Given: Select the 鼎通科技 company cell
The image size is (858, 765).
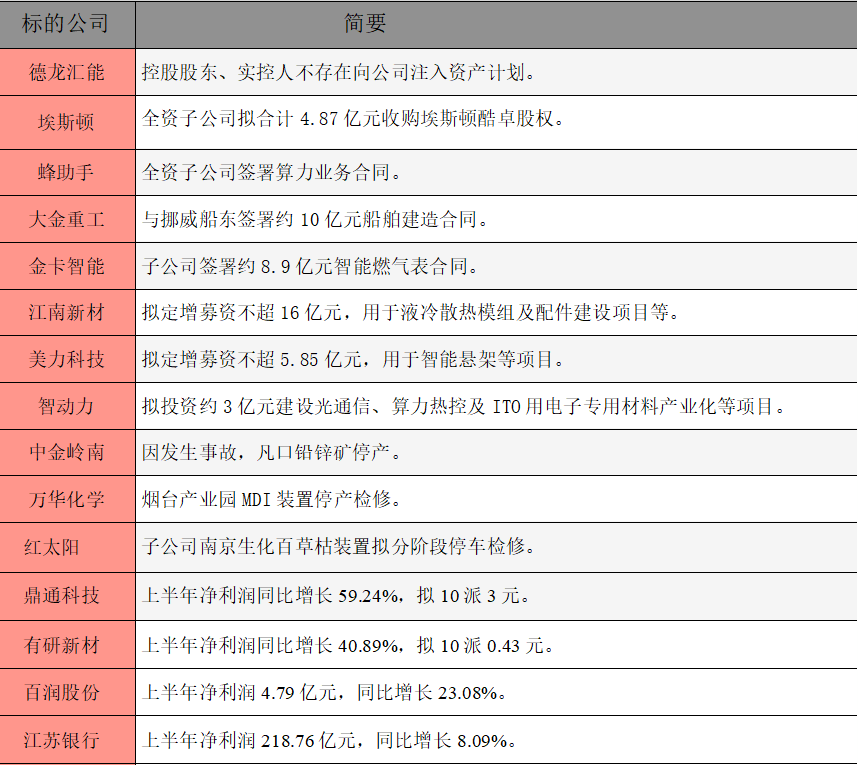Looking at the screenshot, I should tap(67, 596).
